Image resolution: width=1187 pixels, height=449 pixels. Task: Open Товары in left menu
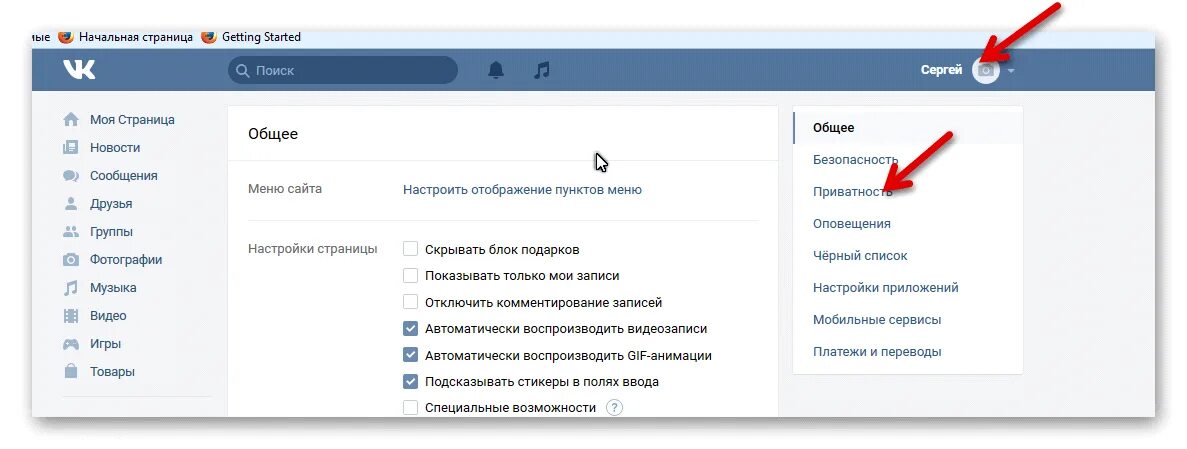(113, 372)
